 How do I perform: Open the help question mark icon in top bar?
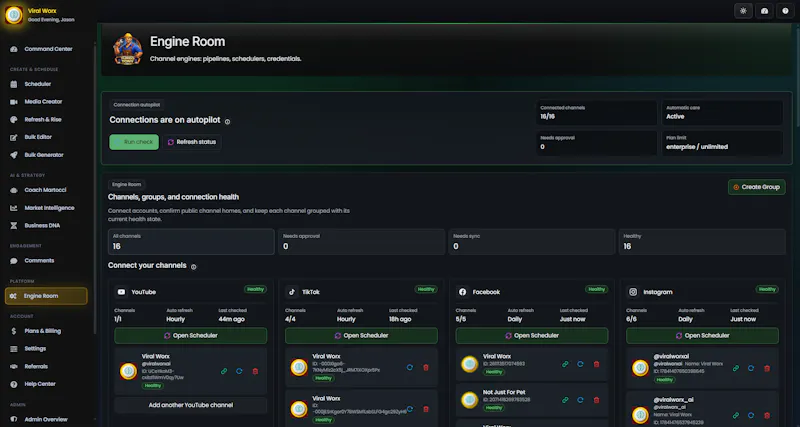[785, 11]
